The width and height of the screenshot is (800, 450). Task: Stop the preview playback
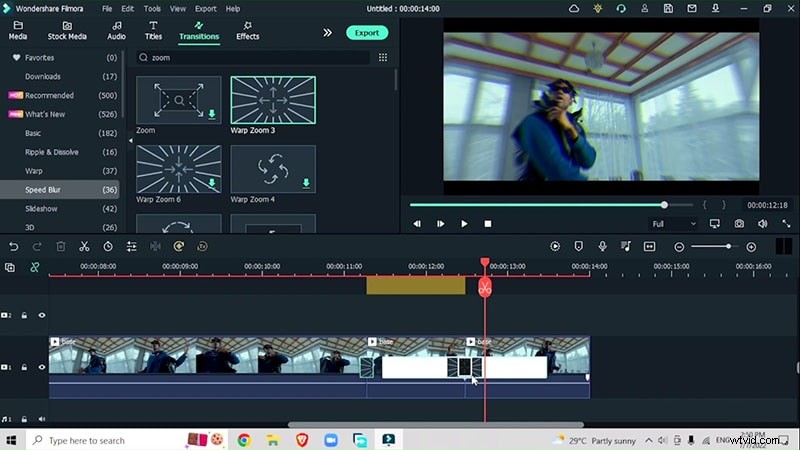point(488,224)
